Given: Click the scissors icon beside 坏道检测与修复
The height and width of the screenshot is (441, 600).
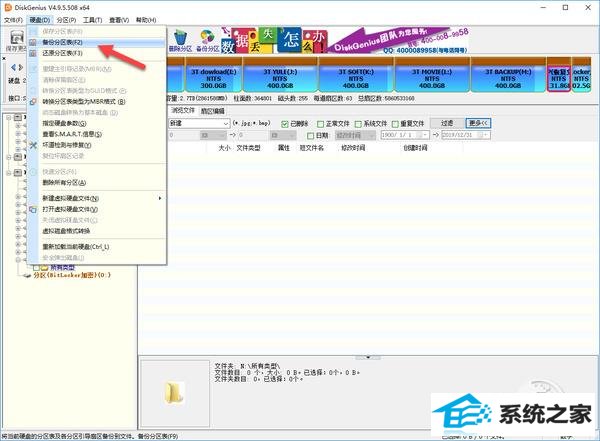Looking at the screenshot, I should (33, 145).
